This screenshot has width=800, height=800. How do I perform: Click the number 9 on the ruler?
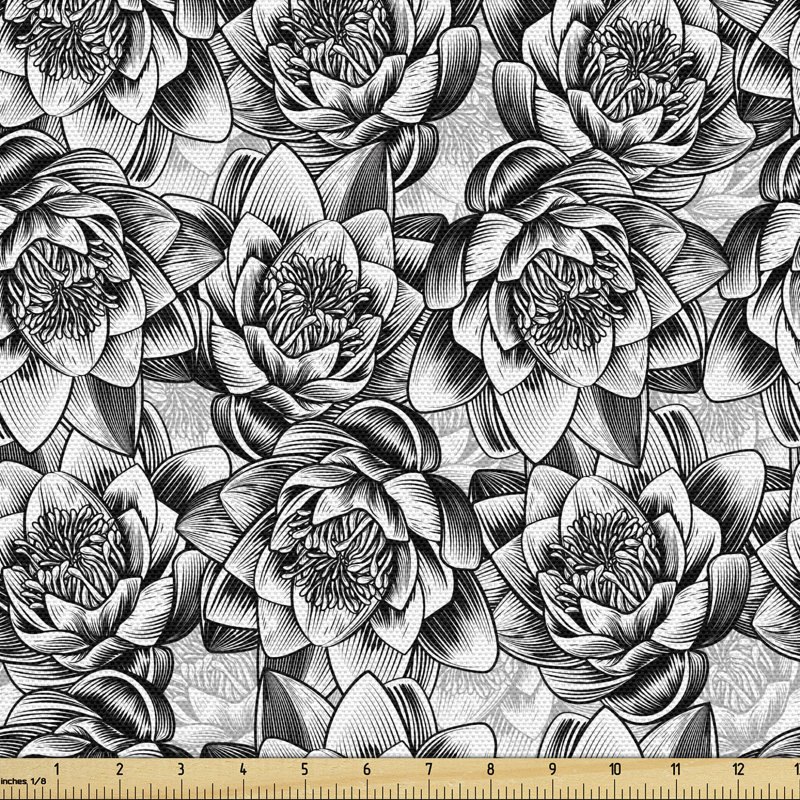click(553, 769)
